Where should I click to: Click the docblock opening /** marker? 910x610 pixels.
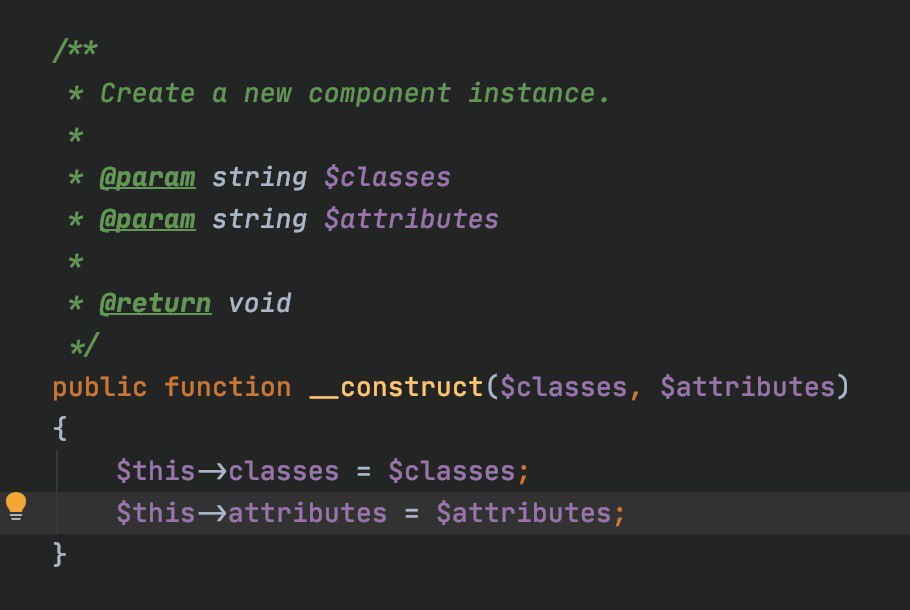point(75,52)
